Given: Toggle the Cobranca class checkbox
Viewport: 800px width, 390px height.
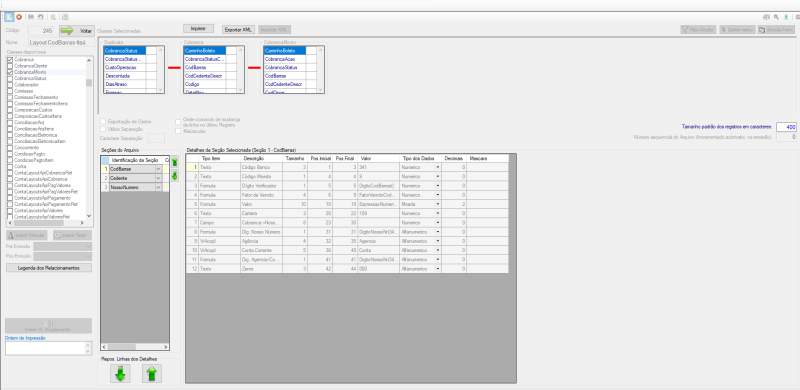Looking at the screenshot, I should (10, 60).
